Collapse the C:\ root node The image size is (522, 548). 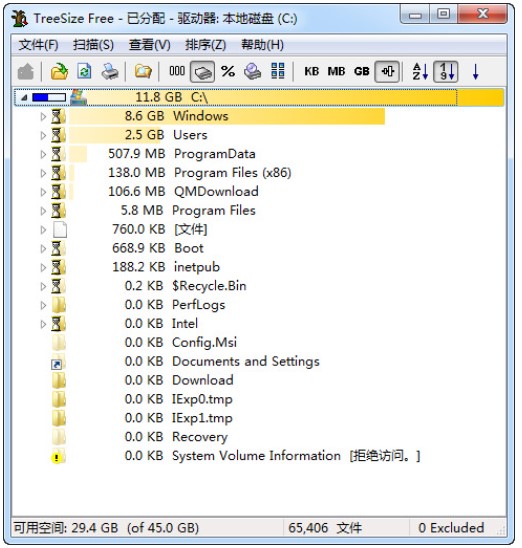(24, 98)
